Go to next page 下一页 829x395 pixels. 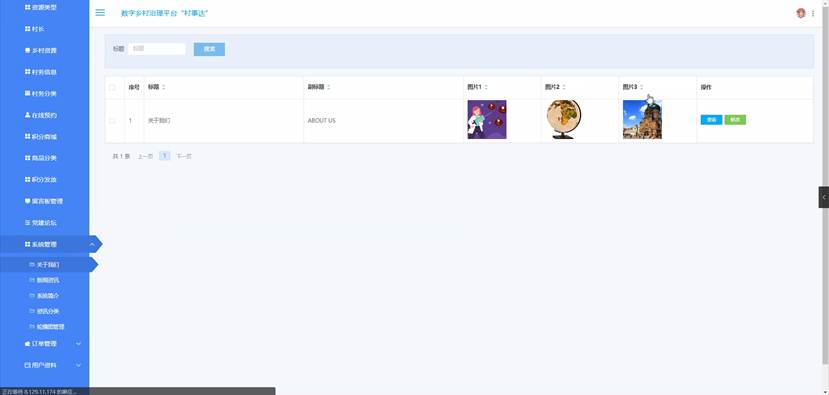(183, 156)
